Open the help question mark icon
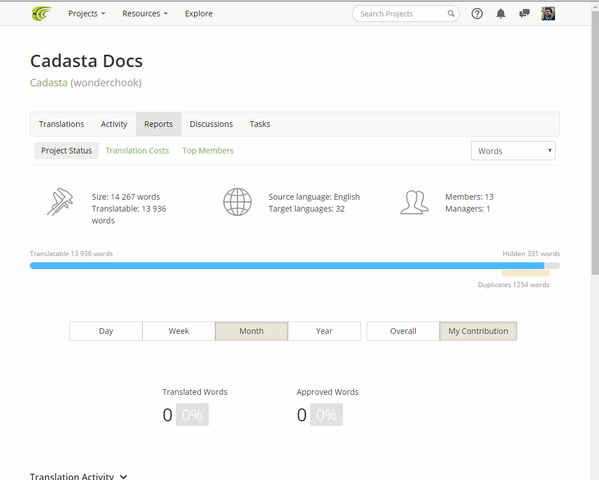The height and width of the screenshot is (480, 599). coord(477,14)
